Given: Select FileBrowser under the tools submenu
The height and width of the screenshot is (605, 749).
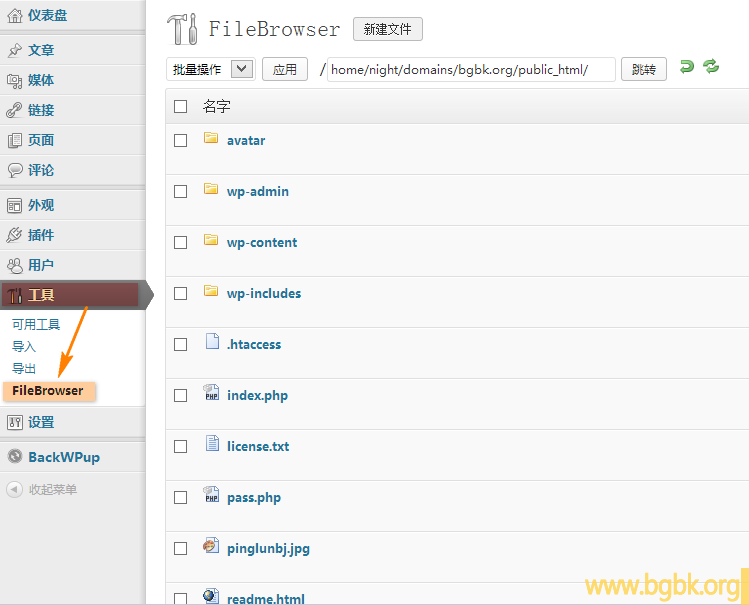Looking at the screenshot, I should (x=48, y=391).
